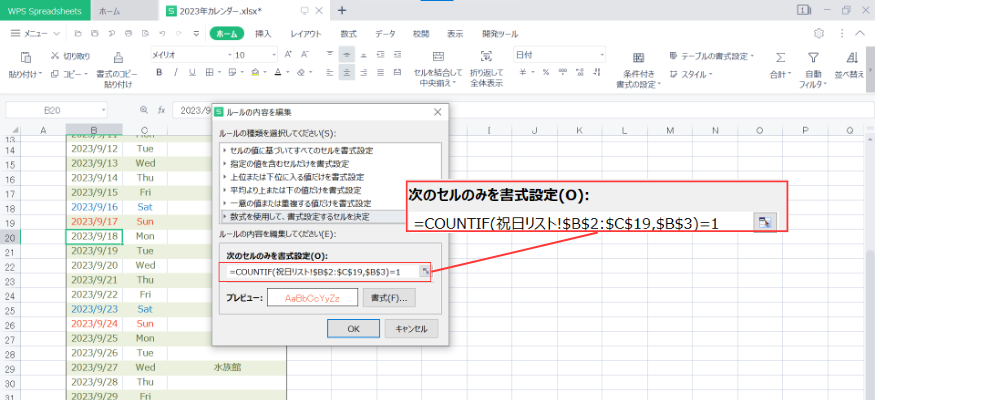
Task: Click the AutoSum (合計) sigma icon
Action: [x=780, y=57]
